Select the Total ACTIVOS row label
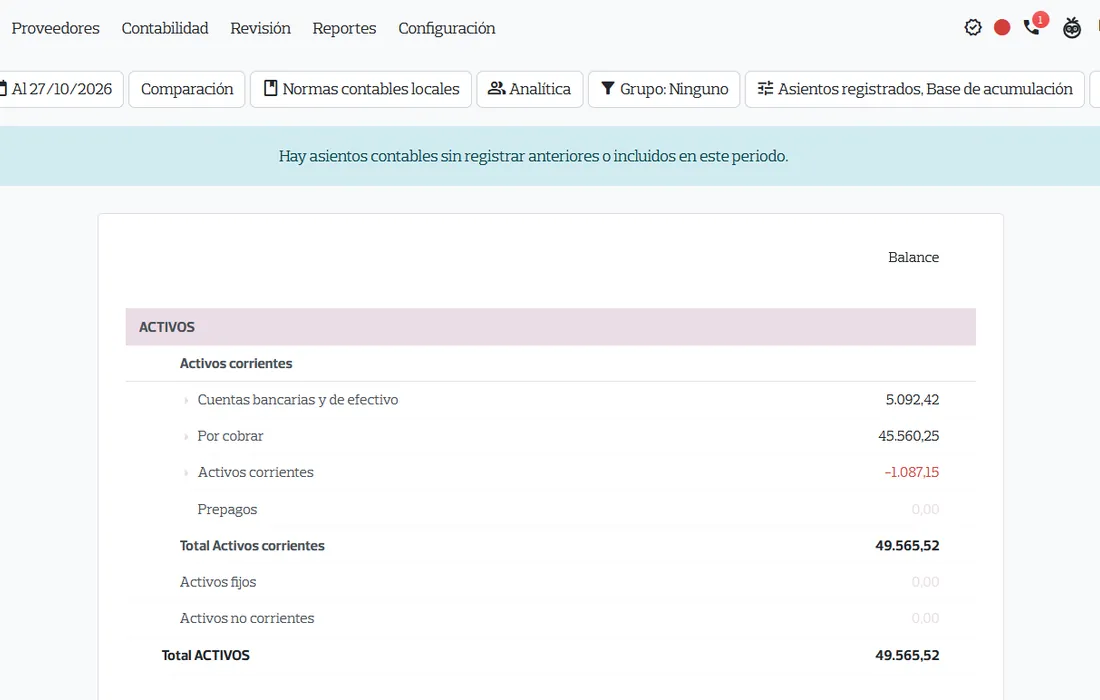 (206, 655)
